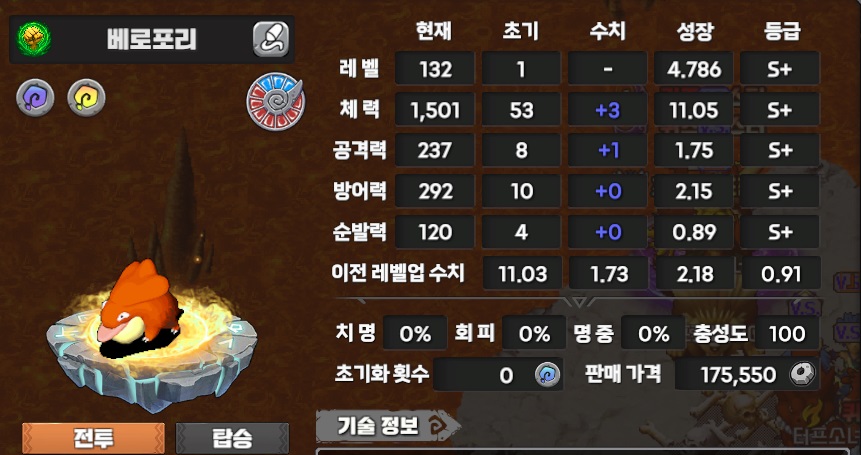Click the 베로포리 pet name label
Screen dimensions: 861x455
(152, 40)
